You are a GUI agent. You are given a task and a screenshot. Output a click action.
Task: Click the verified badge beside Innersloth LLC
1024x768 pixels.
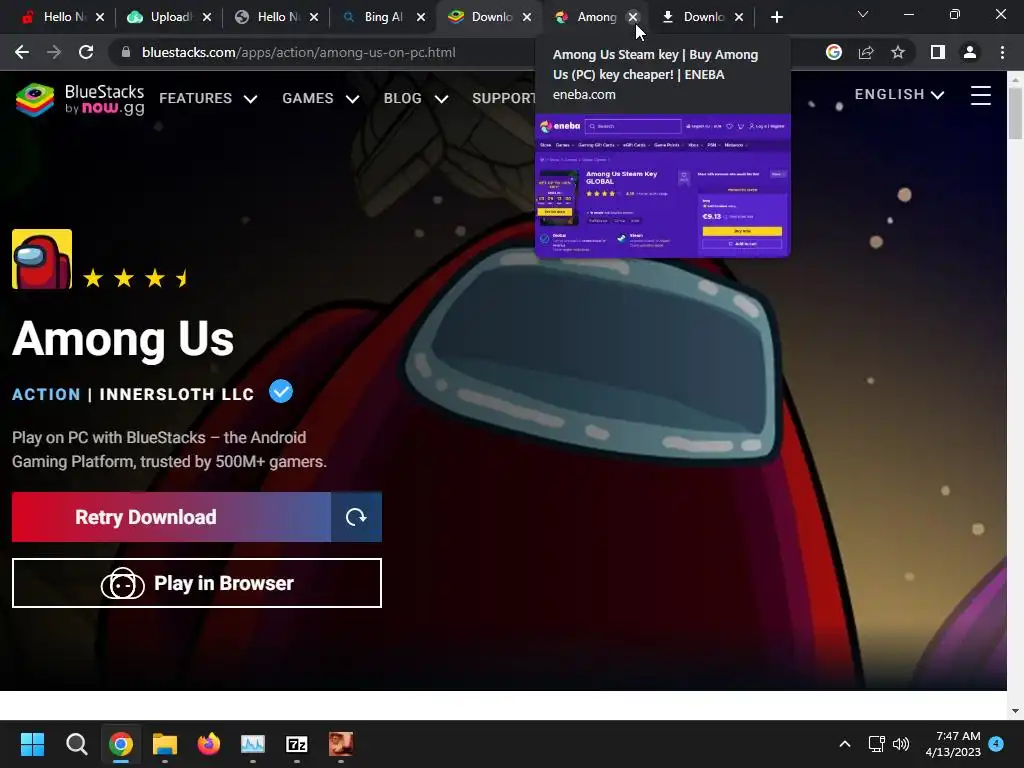point(281,392)
